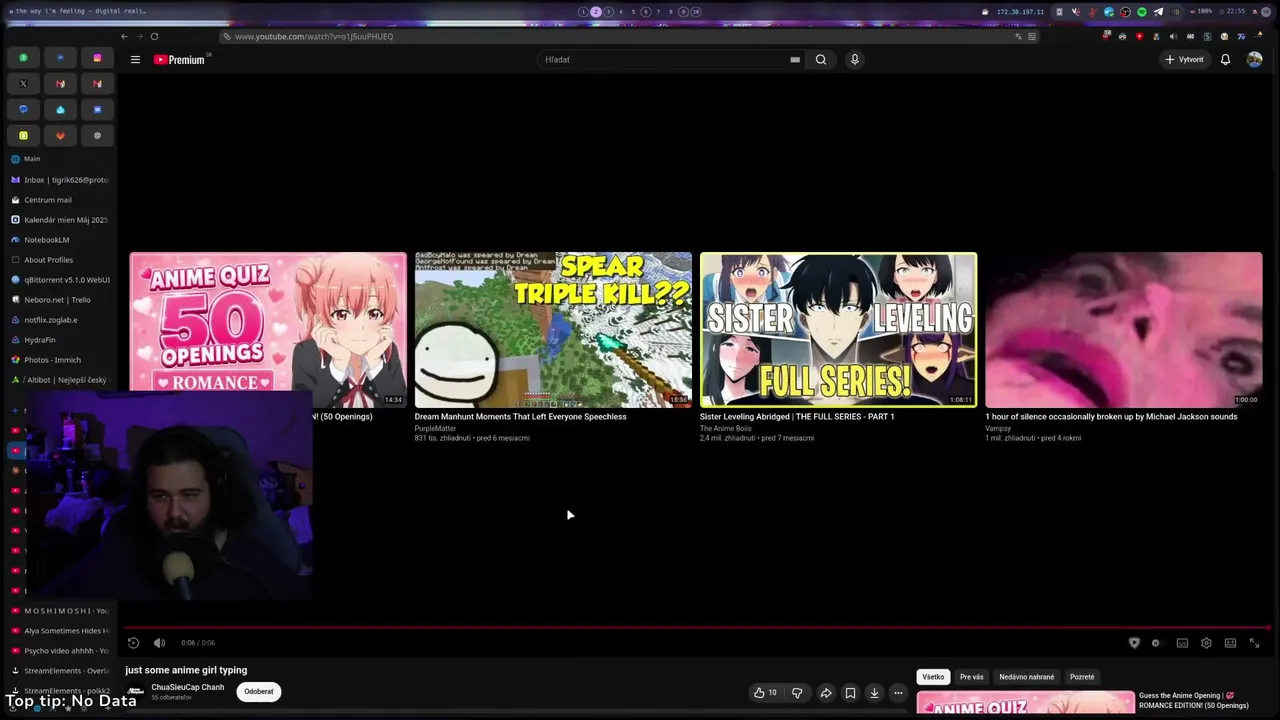
Task: Open the Main tab in the sidebar
Action: [x=60, y=159]
